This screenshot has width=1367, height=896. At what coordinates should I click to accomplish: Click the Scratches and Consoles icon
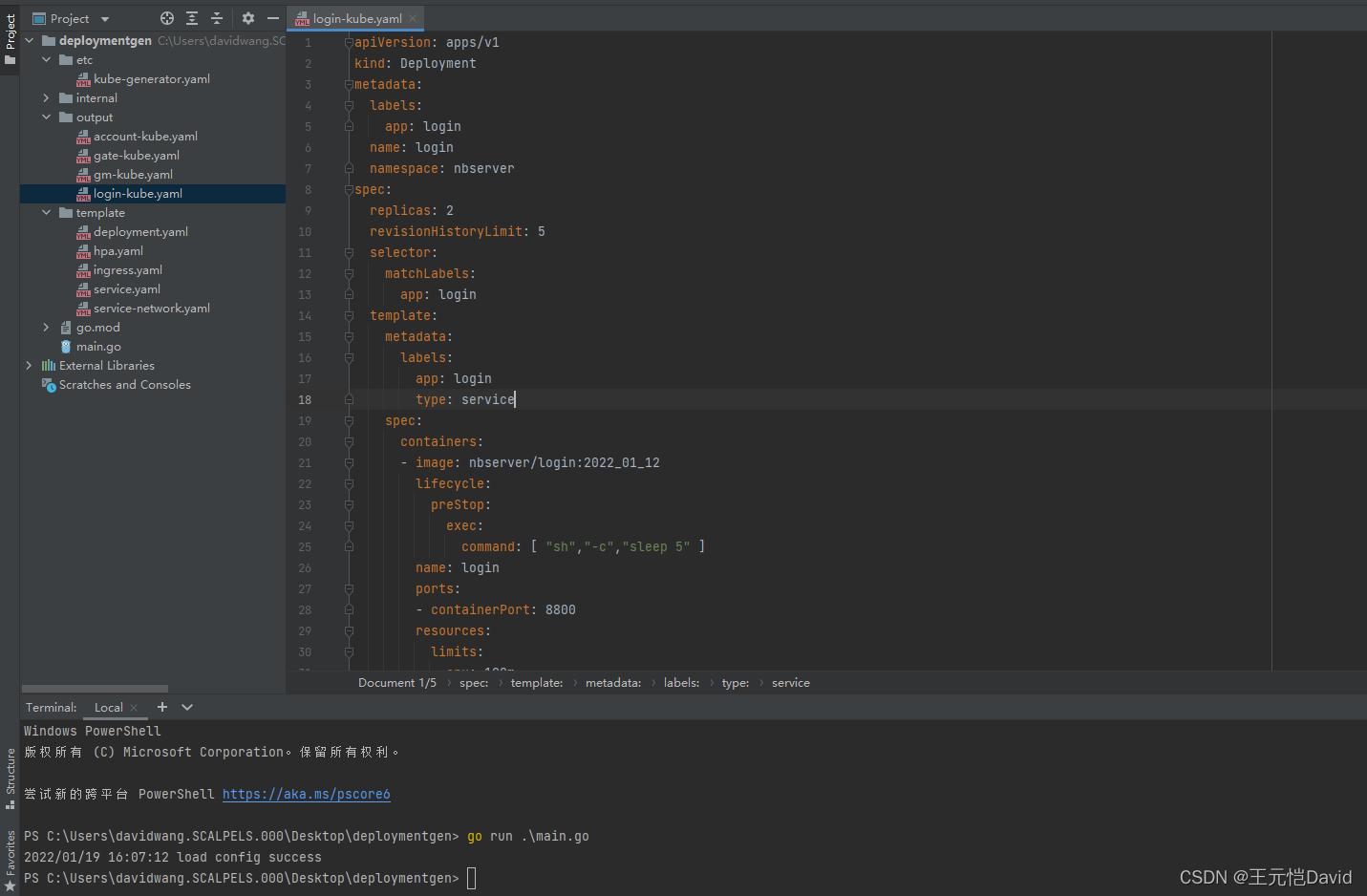pos(49,385)
